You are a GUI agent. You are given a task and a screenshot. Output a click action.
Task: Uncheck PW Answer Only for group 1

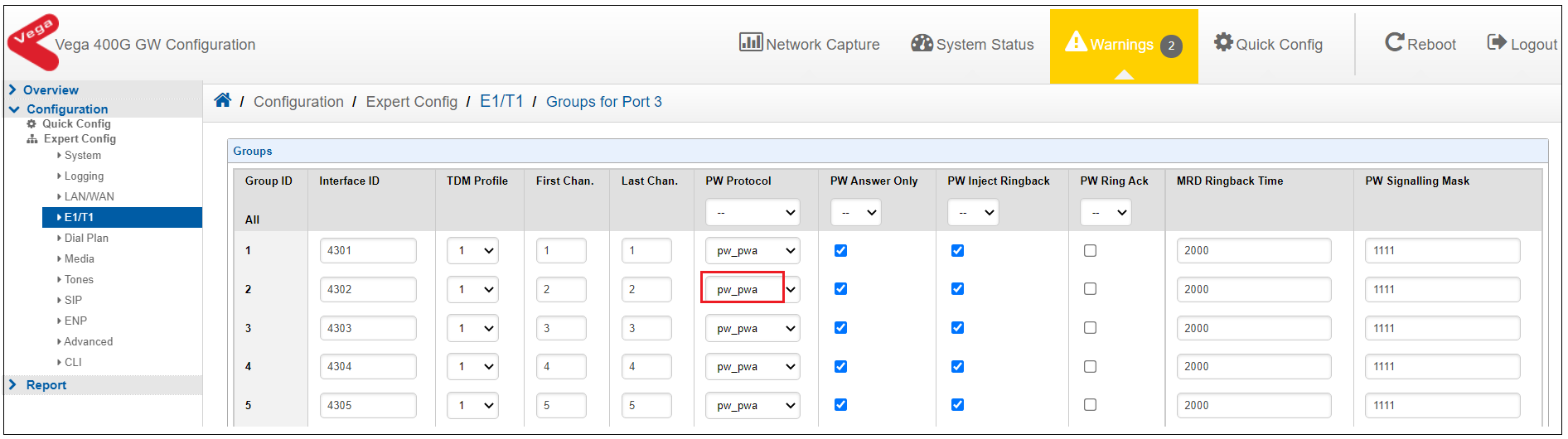coord(840,250)
